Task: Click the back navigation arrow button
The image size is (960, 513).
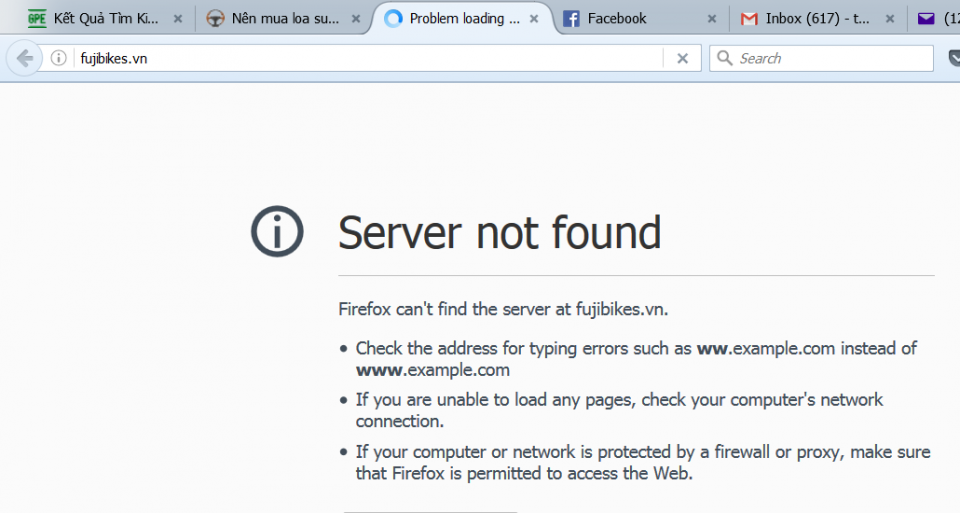Action: tap(24, 58)
